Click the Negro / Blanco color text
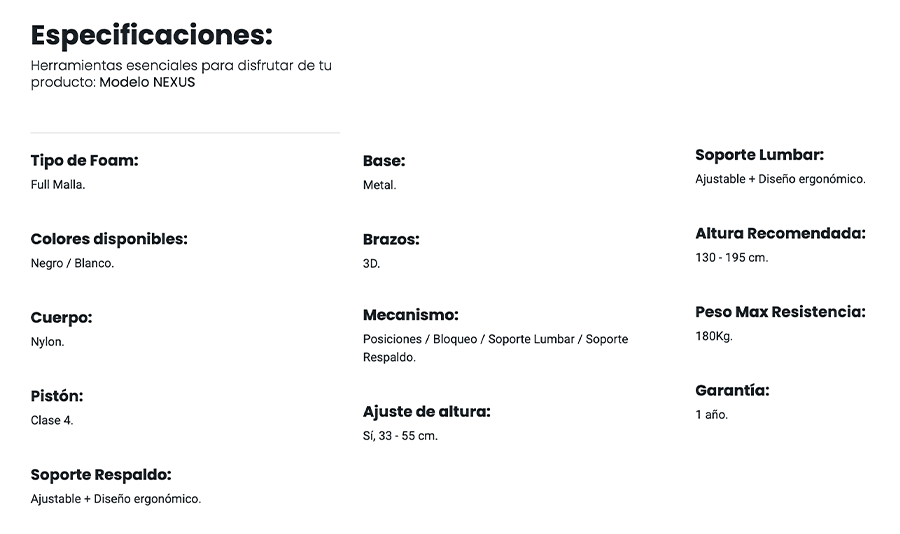This screenshot has height=534, width=900. click(x=72, y=264)
